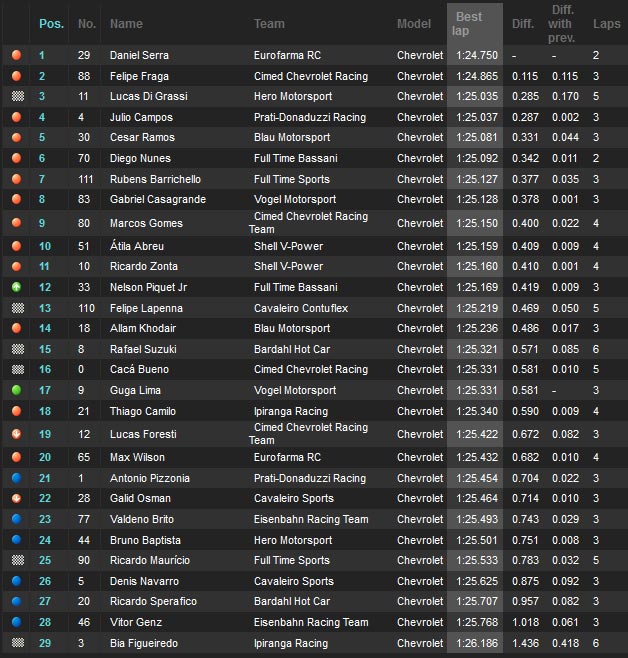The width and height of the screenshot is (628, 658).
Task: Click the green status icon for Guga Lima
Action: click(16, 390)
